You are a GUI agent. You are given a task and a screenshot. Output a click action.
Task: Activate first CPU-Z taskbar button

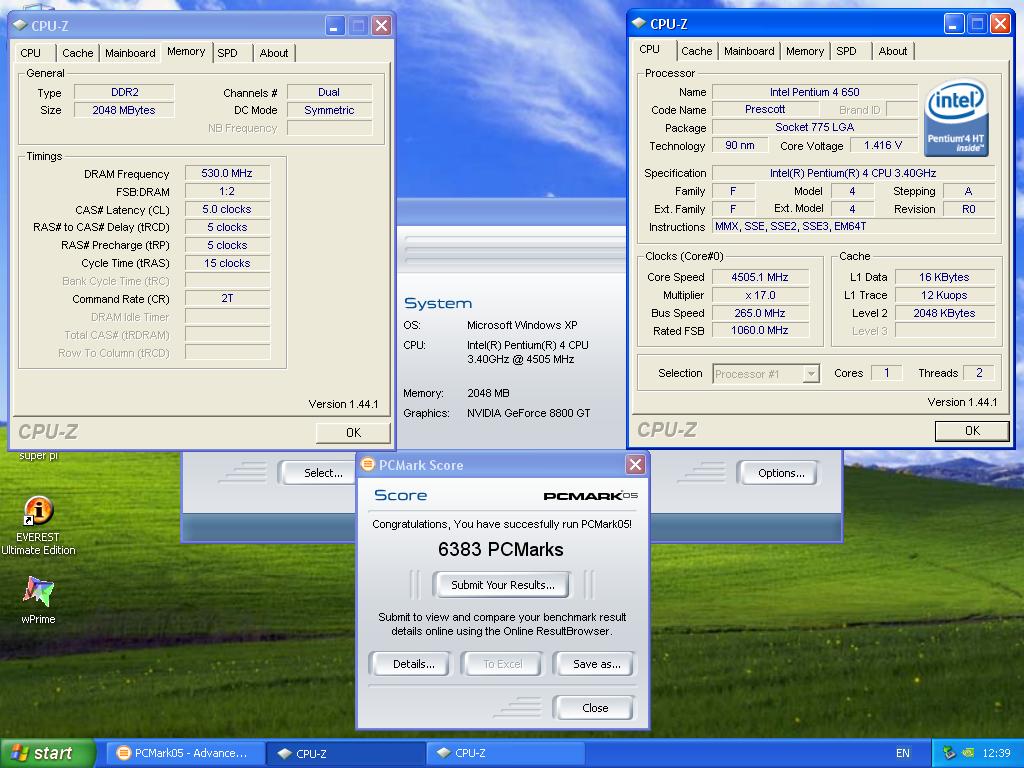(x=344, y=753)
